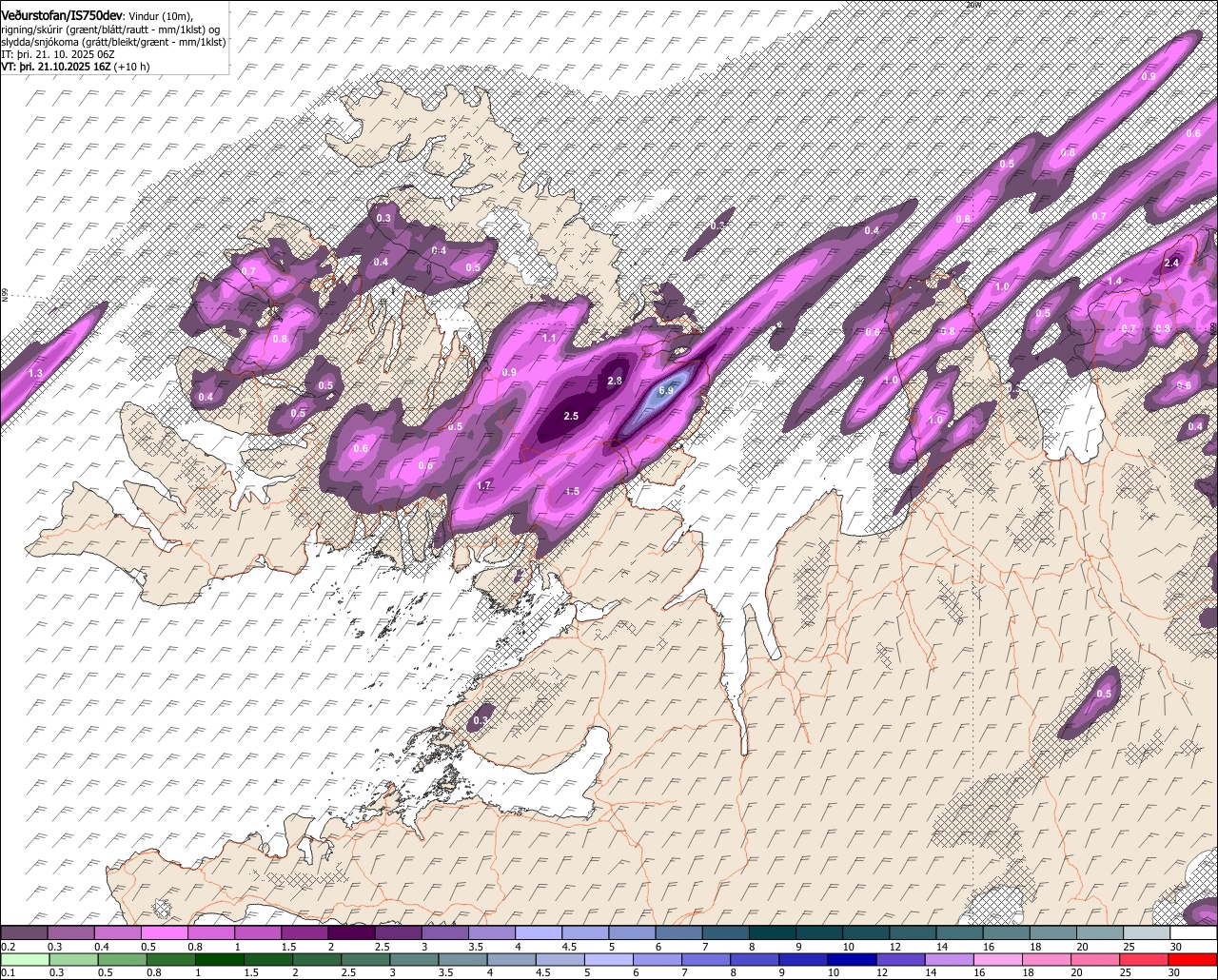The width and height of the screenshot is (1218, 980).
Task: Pick upper legend pink swatch between 0.5 and 0.8
Action: point(164,933)
